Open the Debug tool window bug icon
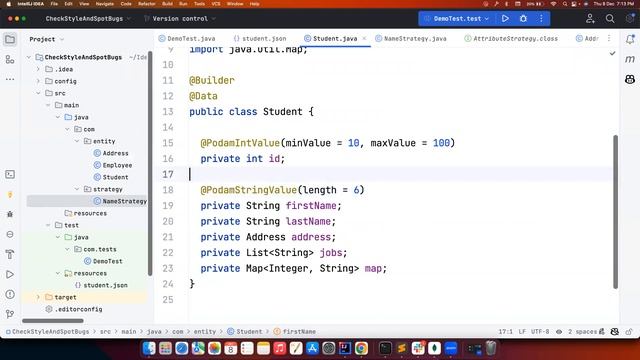 pyautogui.click(x=10, y=214)
